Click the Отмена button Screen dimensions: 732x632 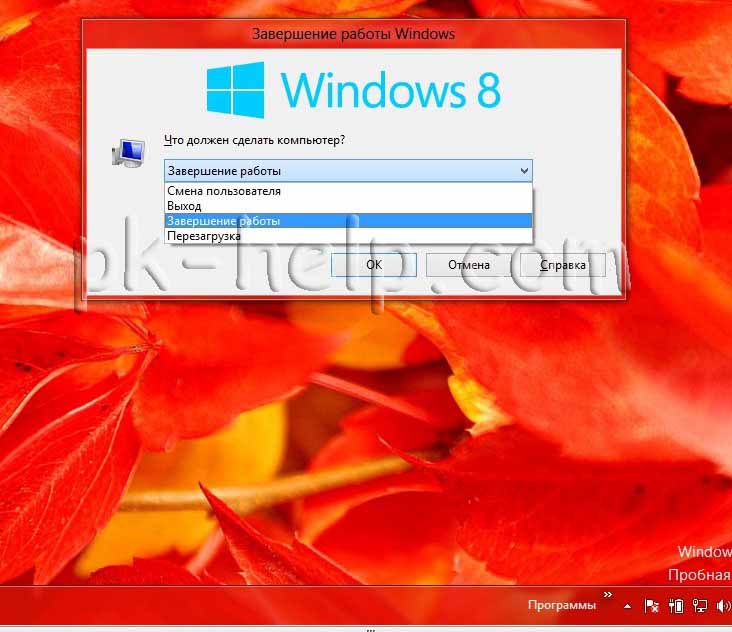click(x=469, y=265)
